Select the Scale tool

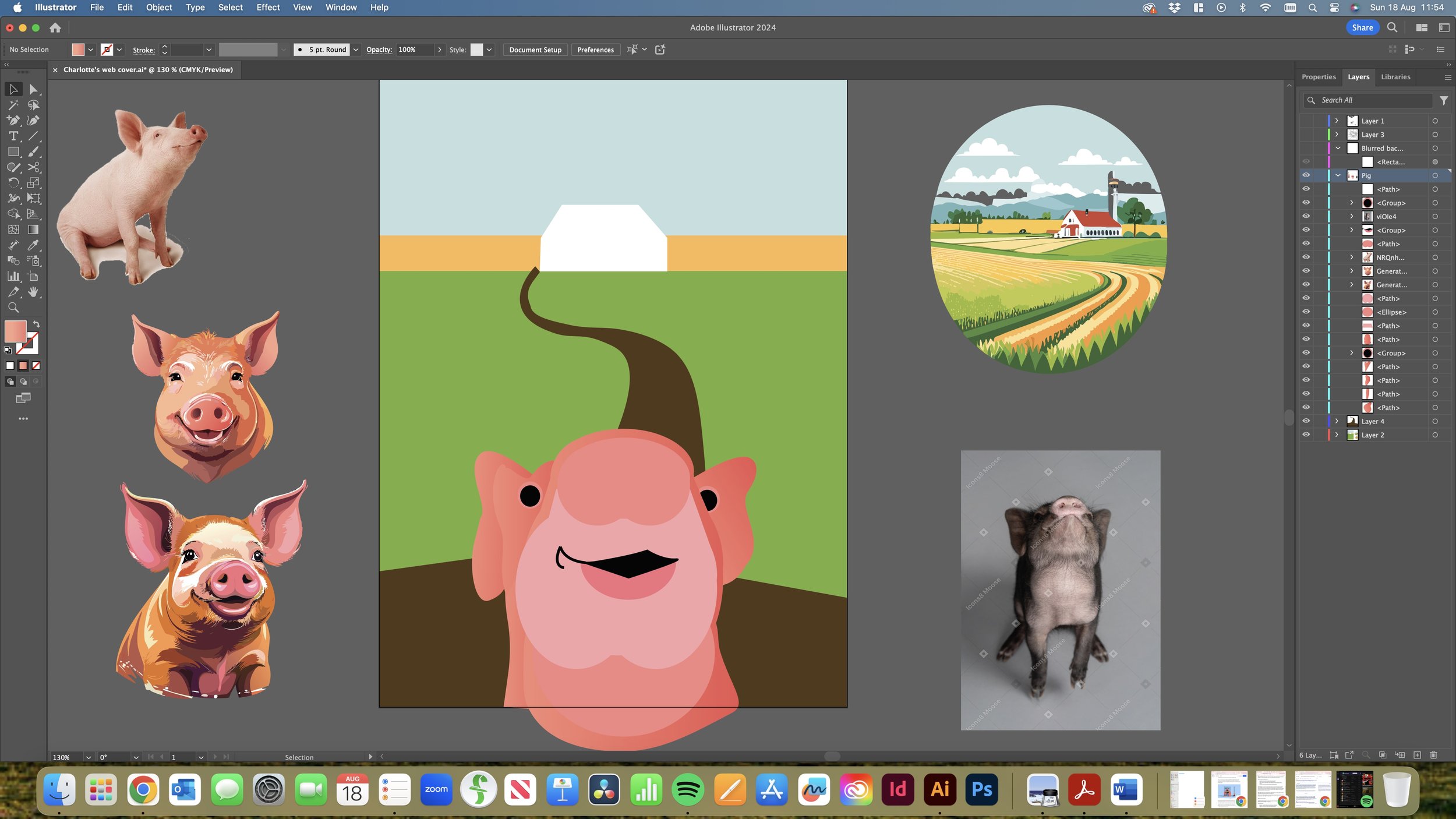pyautogui.click(x=33, y=183)
